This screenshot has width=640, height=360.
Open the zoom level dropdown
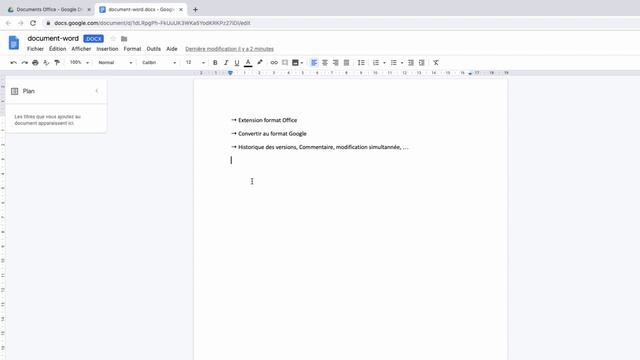point(79,62)
